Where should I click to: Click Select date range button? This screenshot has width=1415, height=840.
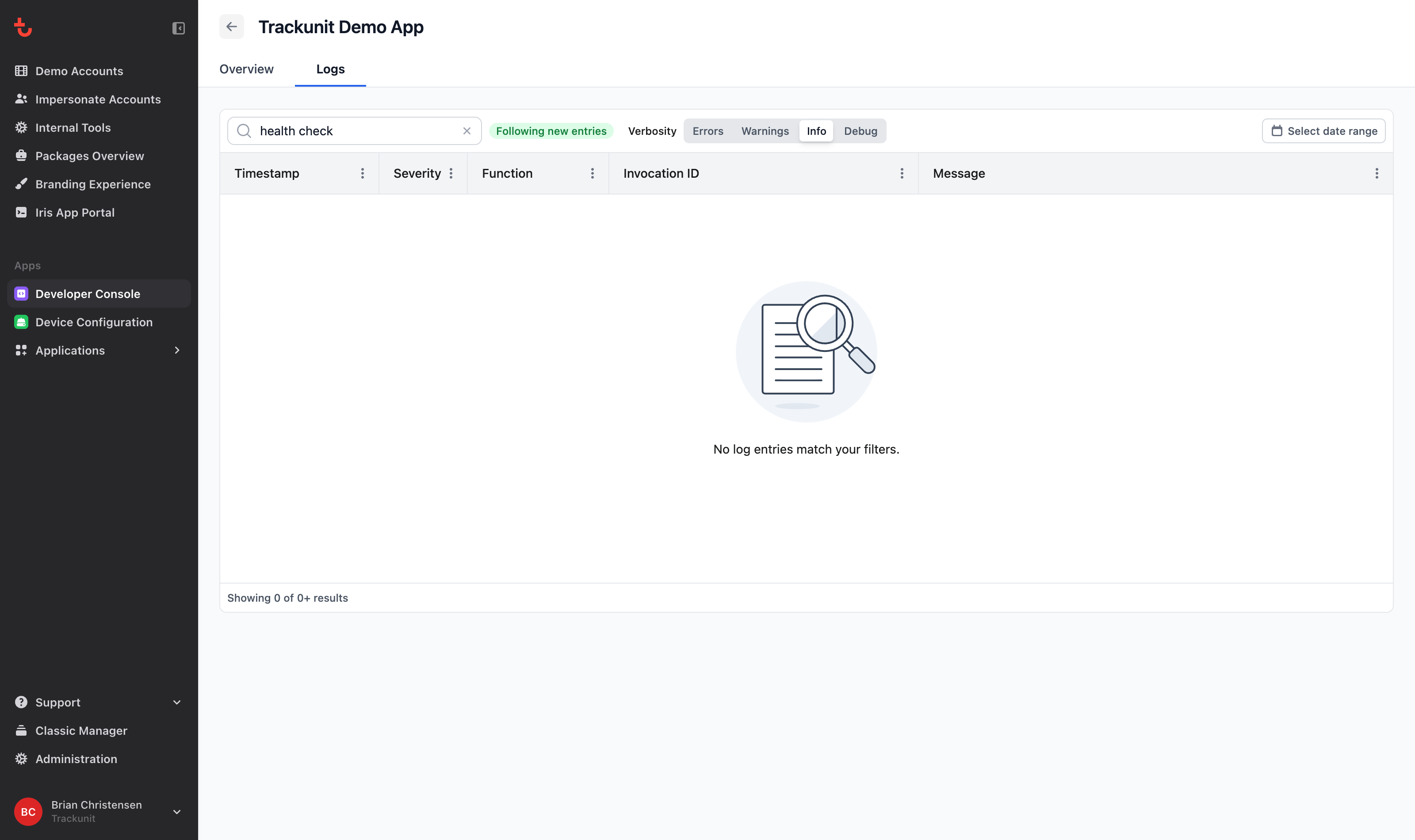point(1323,131)
